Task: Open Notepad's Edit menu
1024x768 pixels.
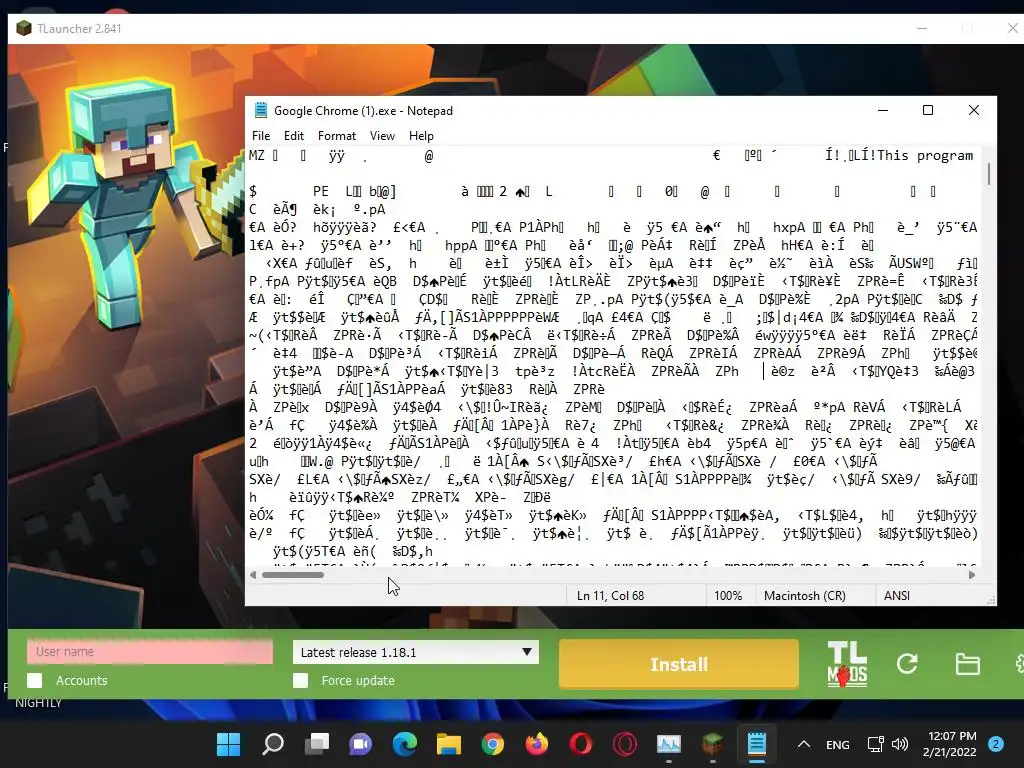Action: point(294,136)
